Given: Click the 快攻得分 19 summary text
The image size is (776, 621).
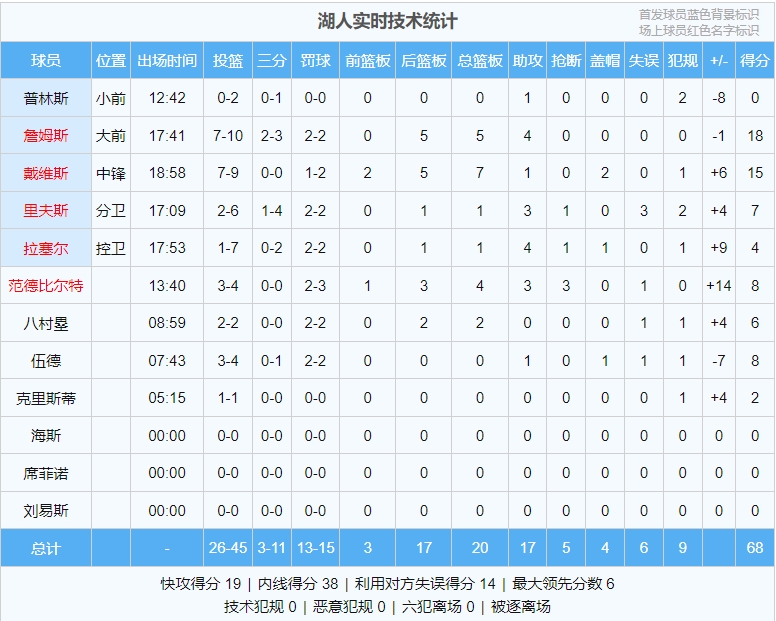Looking at the screenshot, I should point(201,584).
